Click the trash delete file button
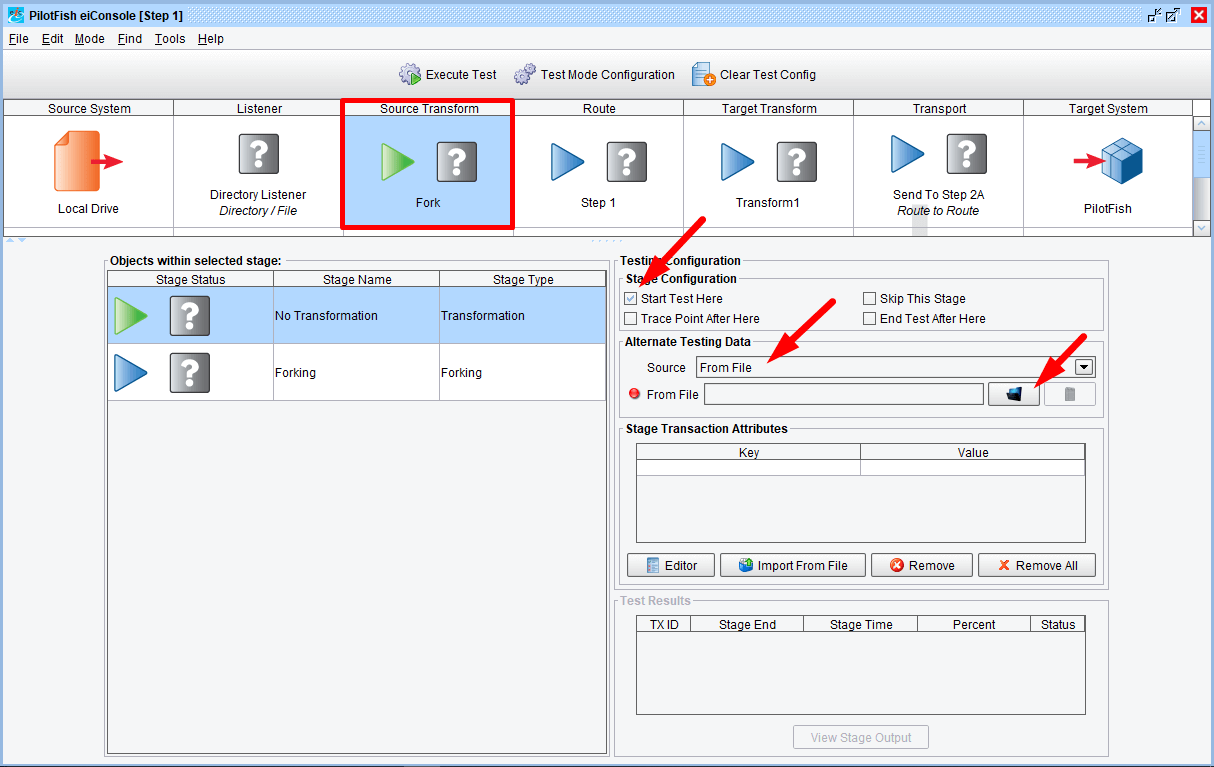 pos(1070,394)
